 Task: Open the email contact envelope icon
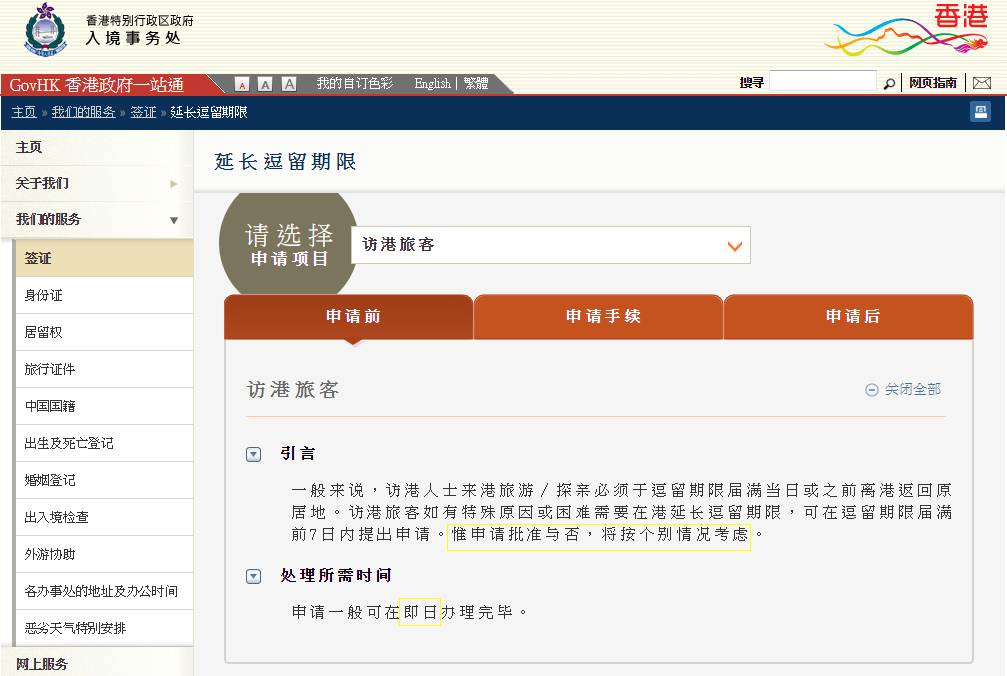[982, 82]
